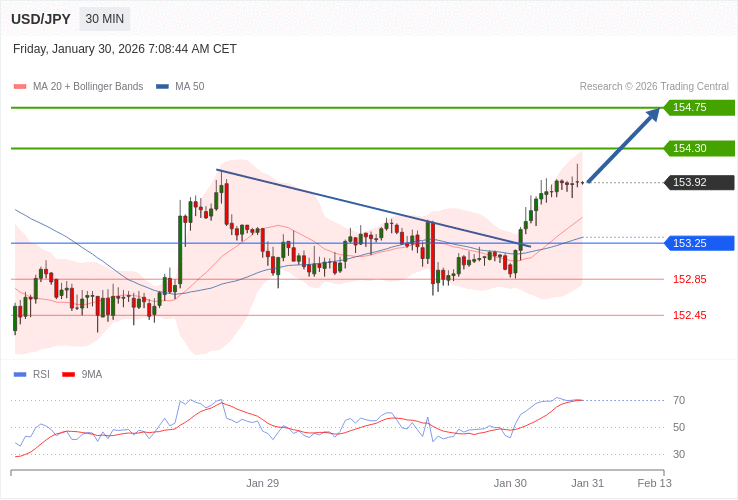Click the "MA 20 + Bollinger Bands" legend label
Viewport: 738px width, 500px height.
click(x=88, y=87)
